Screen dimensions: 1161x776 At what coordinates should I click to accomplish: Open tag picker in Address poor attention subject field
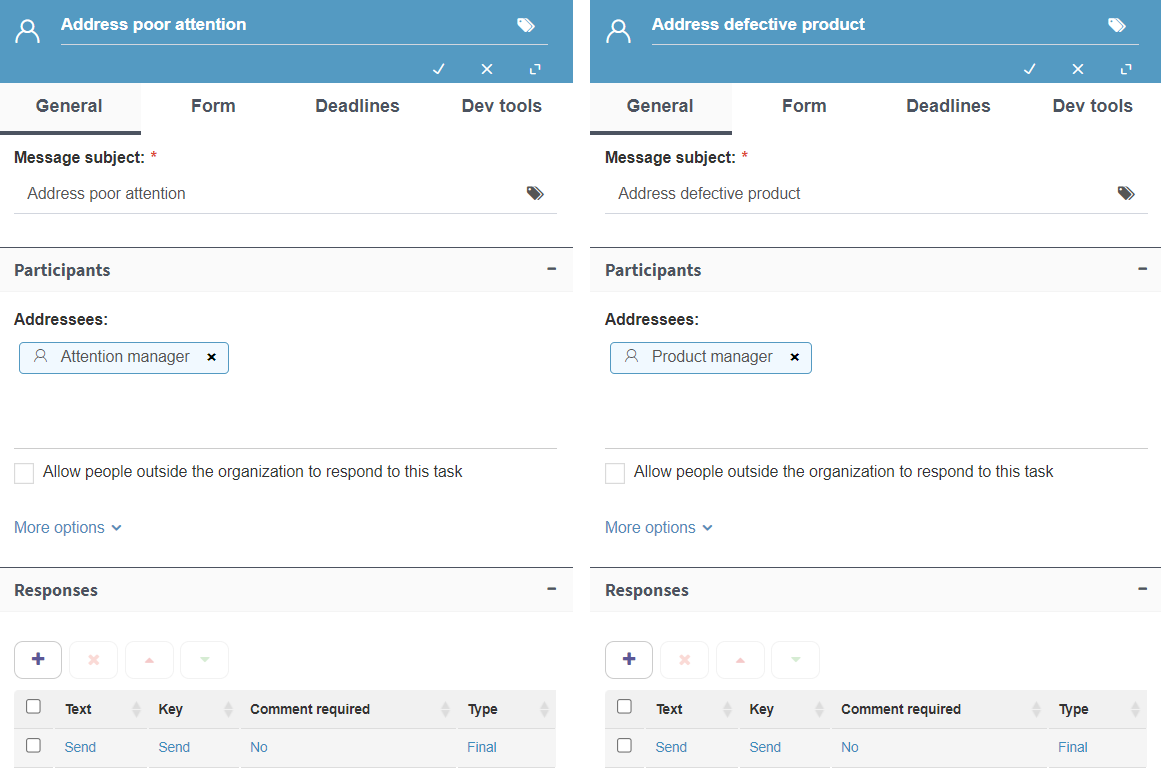tap(535, 193)
